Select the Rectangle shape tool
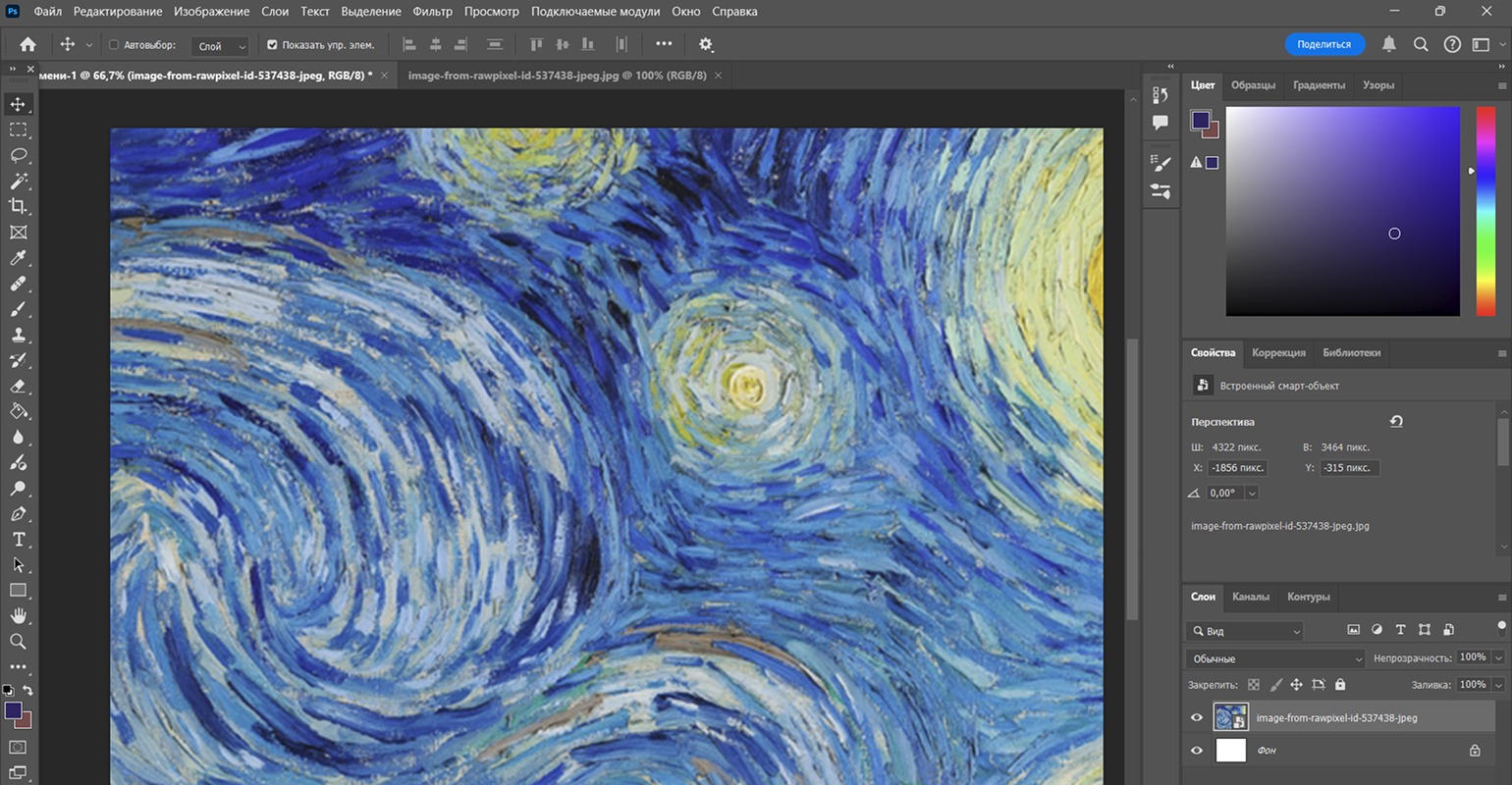Screen dimensions: 1512x785 point(18,590)
